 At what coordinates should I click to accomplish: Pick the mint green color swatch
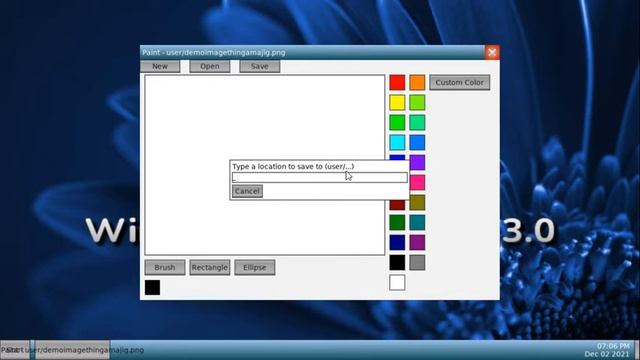click(x=417, y=122)
